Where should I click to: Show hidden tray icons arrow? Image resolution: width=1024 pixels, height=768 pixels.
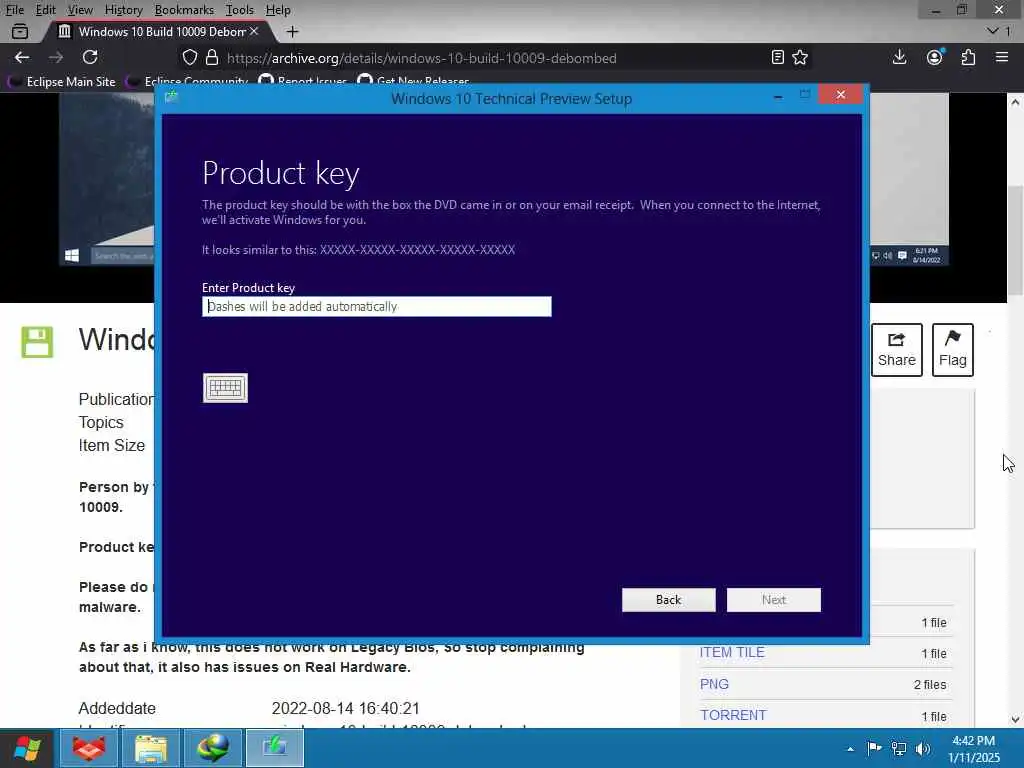pyautogui.click(x=850, y=749)
